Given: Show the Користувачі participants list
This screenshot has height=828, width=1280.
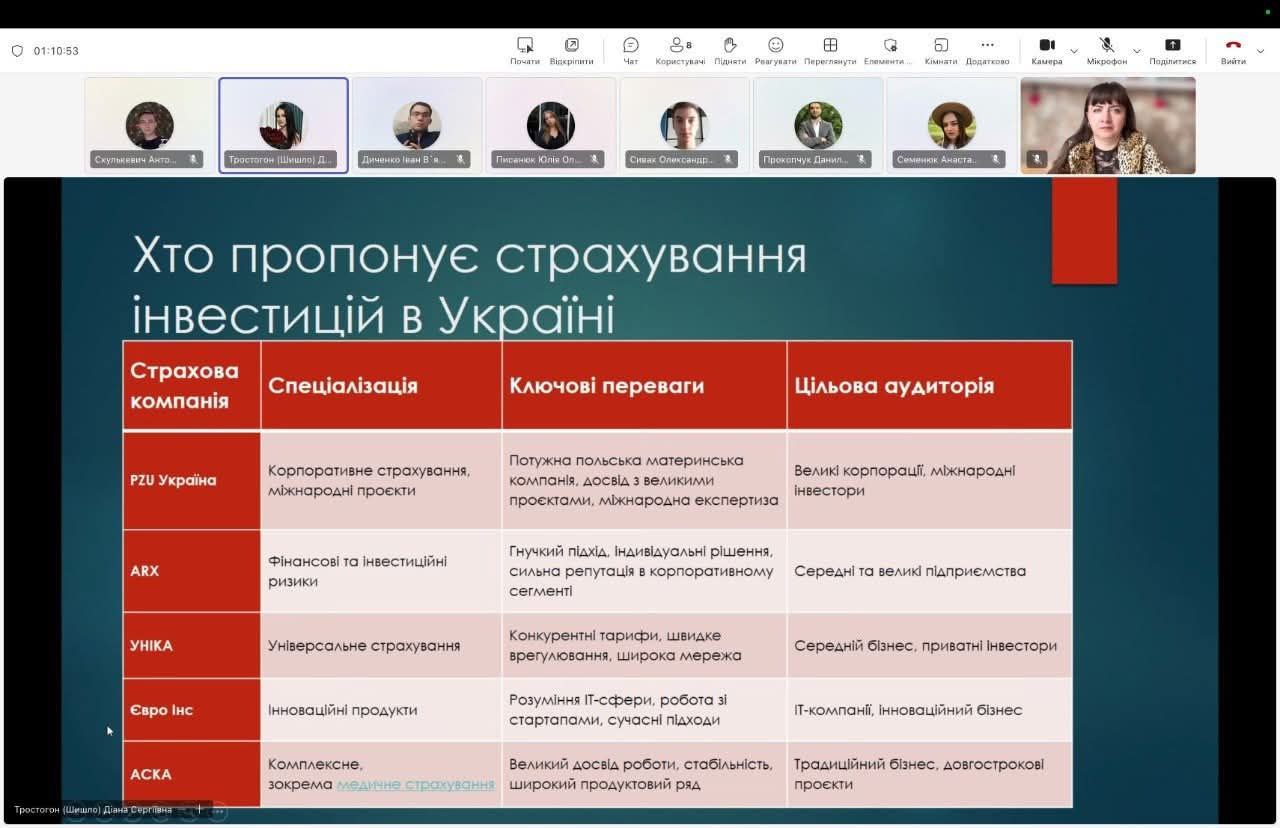Looking at the screenshot, I should tap(680, 50).
